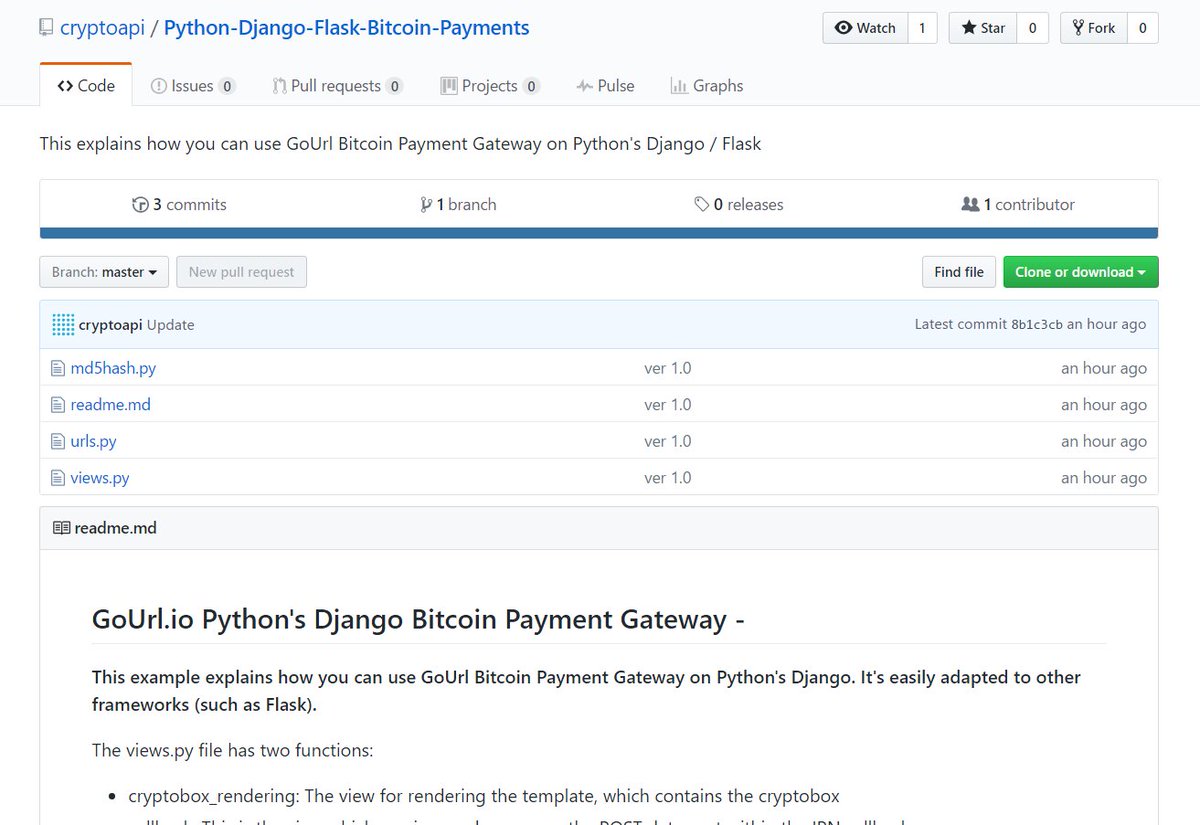The image size is (1200, 825).
Task: Click the Pull requests merge icon
Action: pyautogui.click(x=279, y=86)
